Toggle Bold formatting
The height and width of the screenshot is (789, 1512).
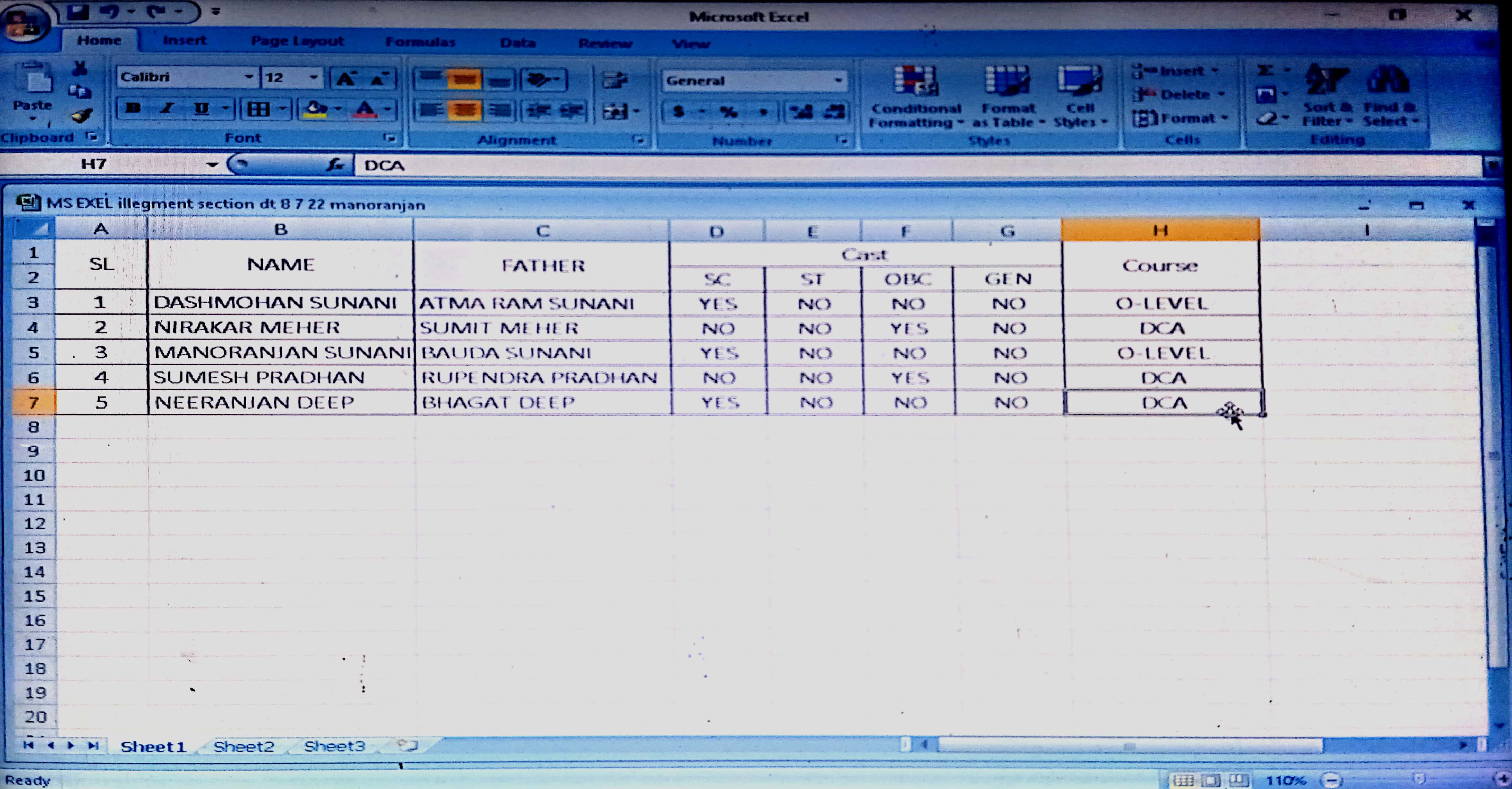click(133, 109)
